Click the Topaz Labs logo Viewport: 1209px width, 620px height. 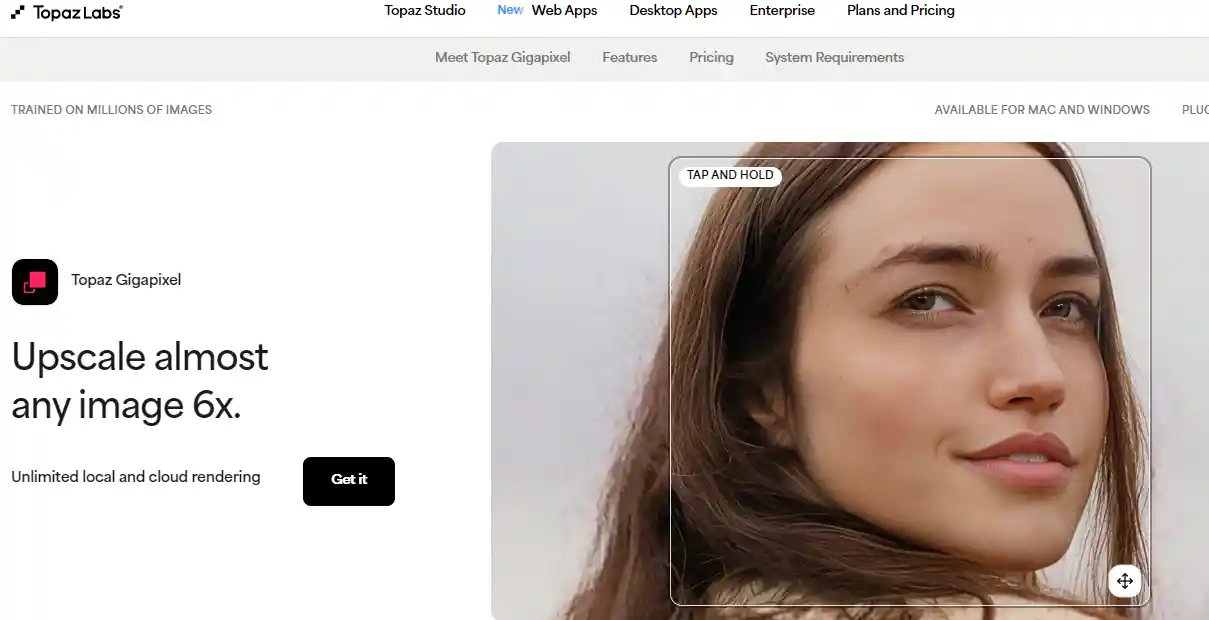click(x=67, y=12)
